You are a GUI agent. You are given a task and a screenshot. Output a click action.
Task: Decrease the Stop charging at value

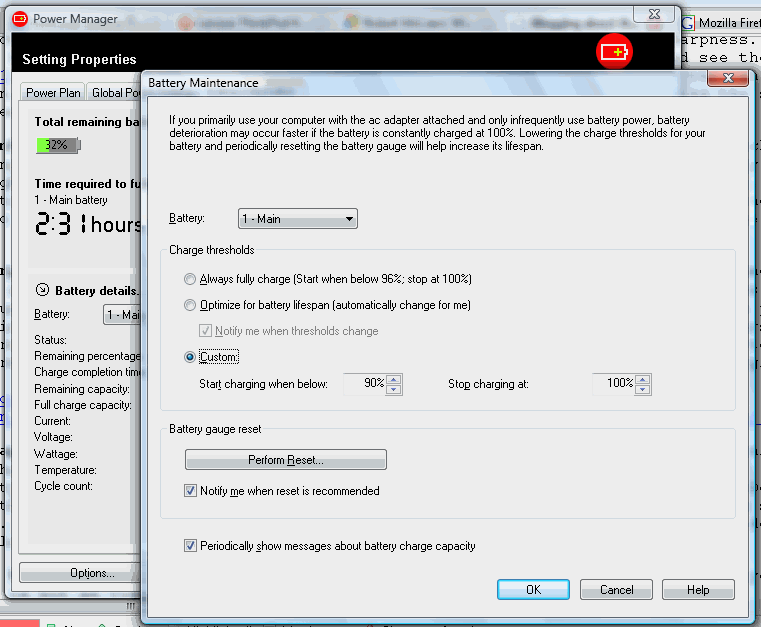click(x=643, y=389)
